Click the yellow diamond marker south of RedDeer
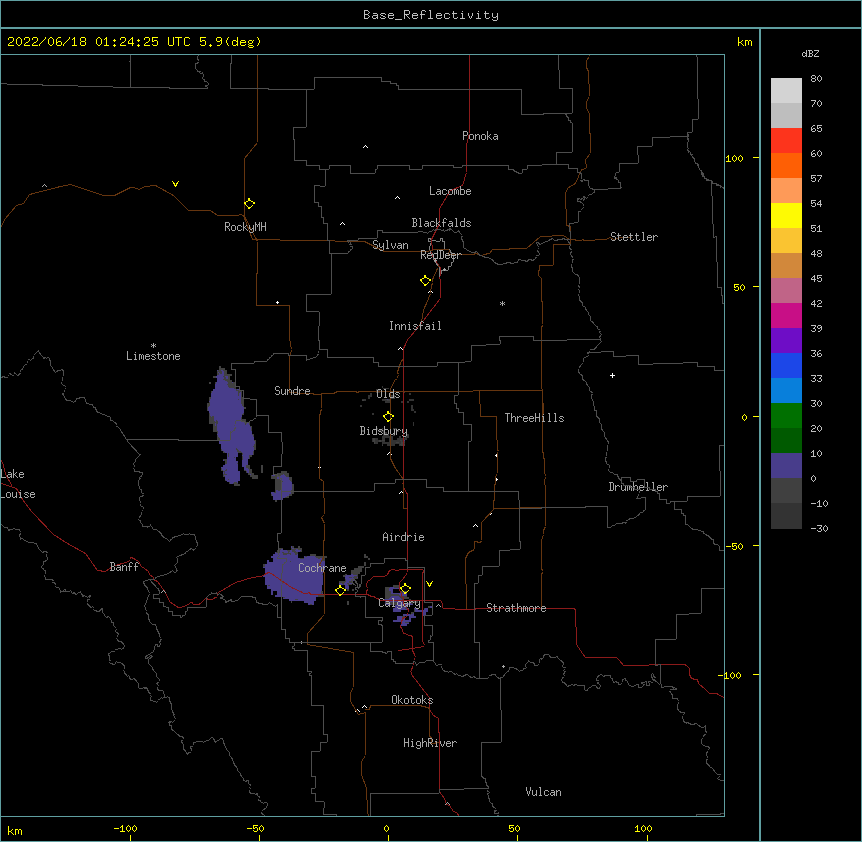The image size is (862, 842). (x=425, y=281)
